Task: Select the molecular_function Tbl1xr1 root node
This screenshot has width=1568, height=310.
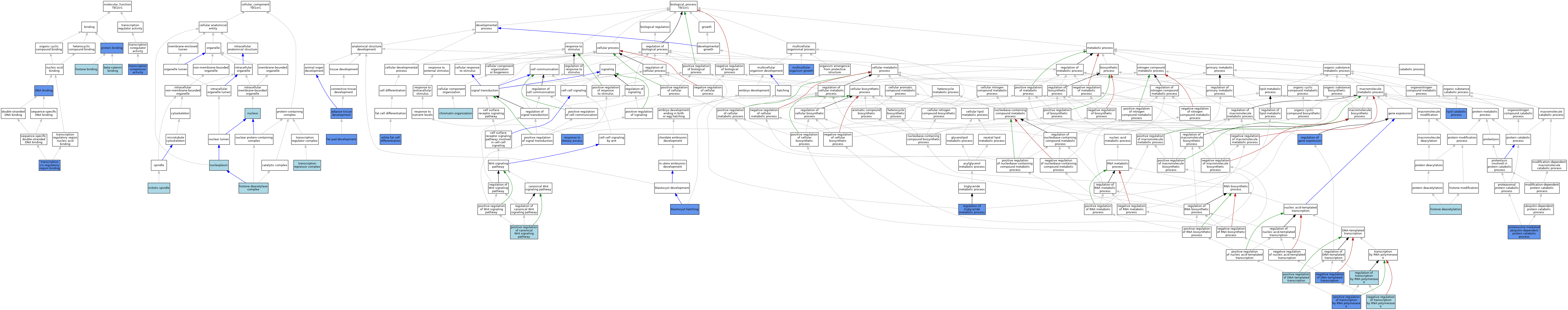Action: point(117,6)
